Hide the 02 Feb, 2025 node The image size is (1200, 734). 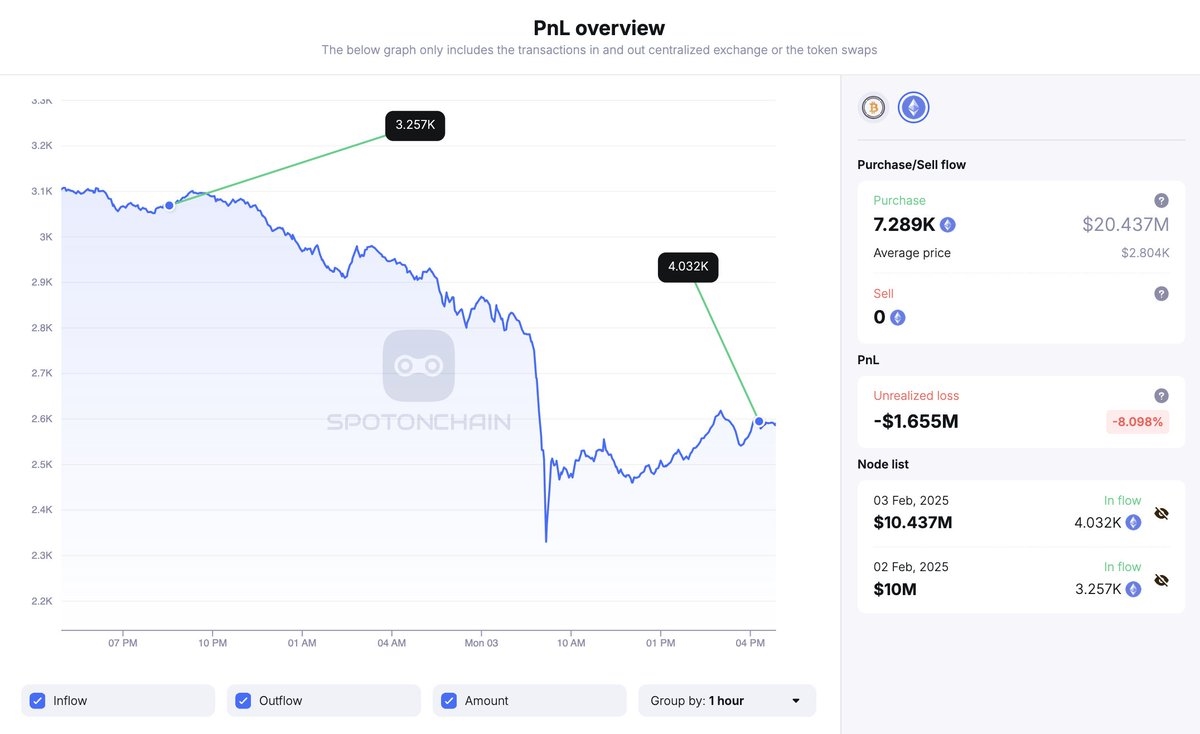coord(1161,580)
